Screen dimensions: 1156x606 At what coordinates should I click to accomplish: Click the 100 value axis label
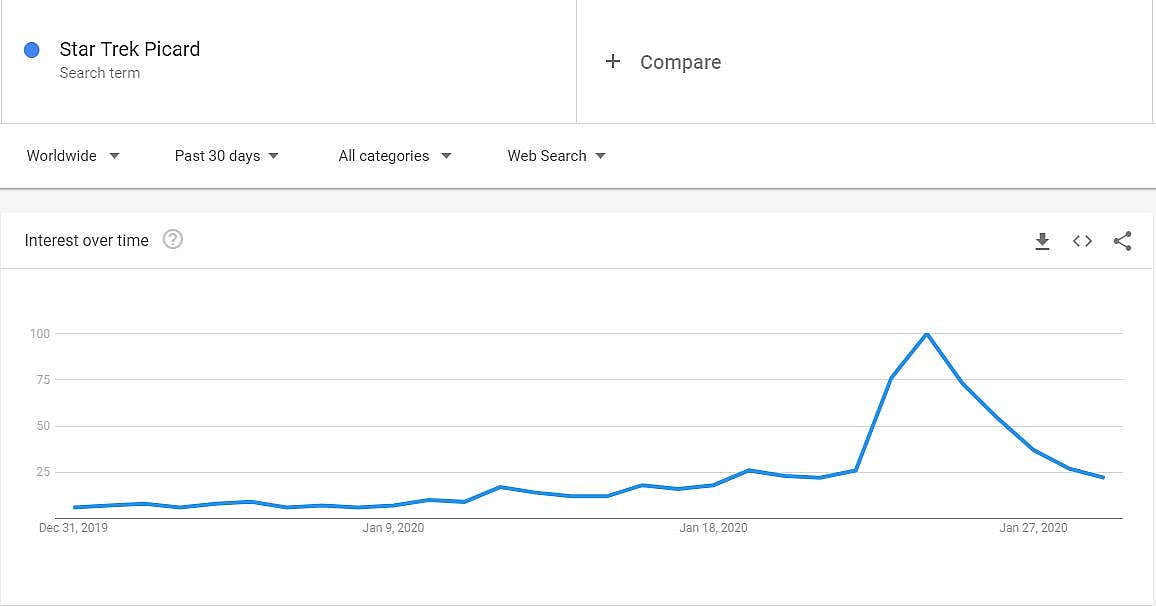pyautogui.click(x=39, y=333)
